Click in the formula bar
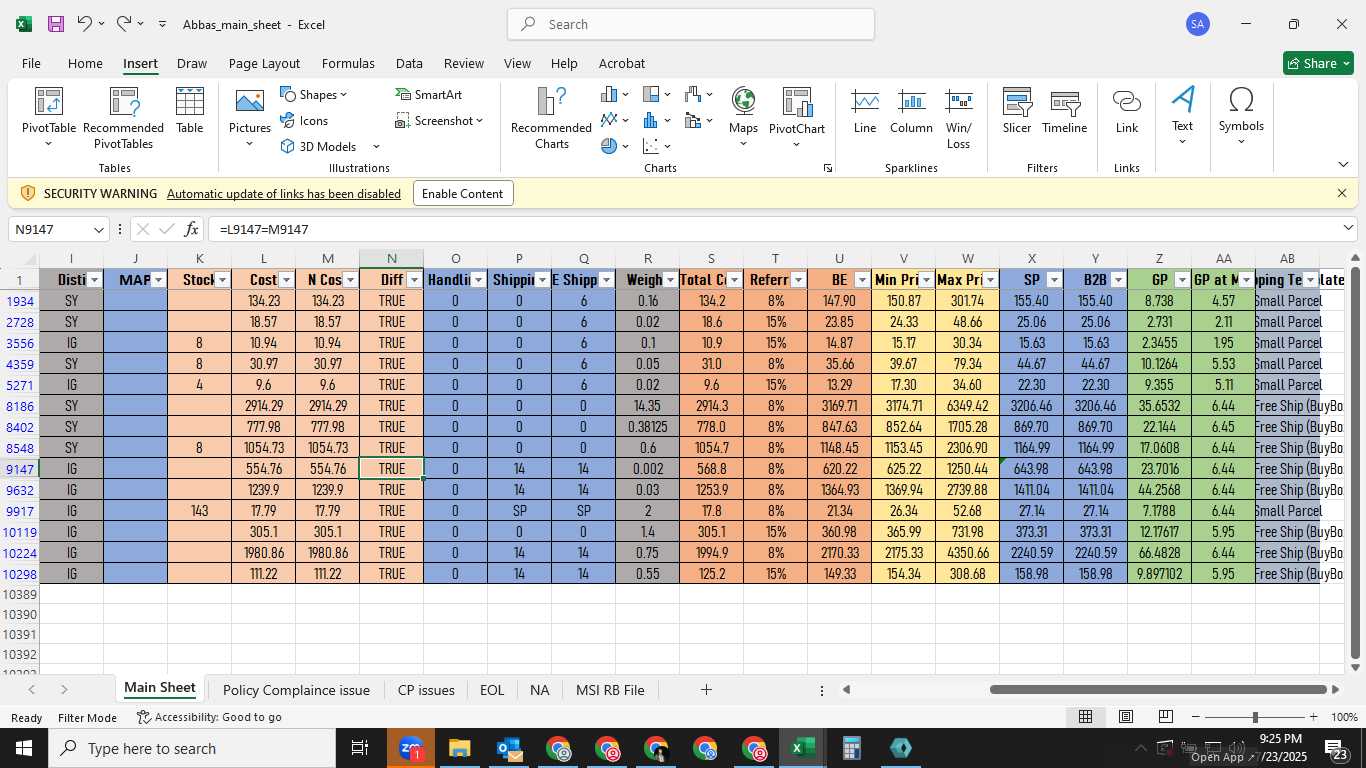1366x768 pixels. [x=775, y=229]
